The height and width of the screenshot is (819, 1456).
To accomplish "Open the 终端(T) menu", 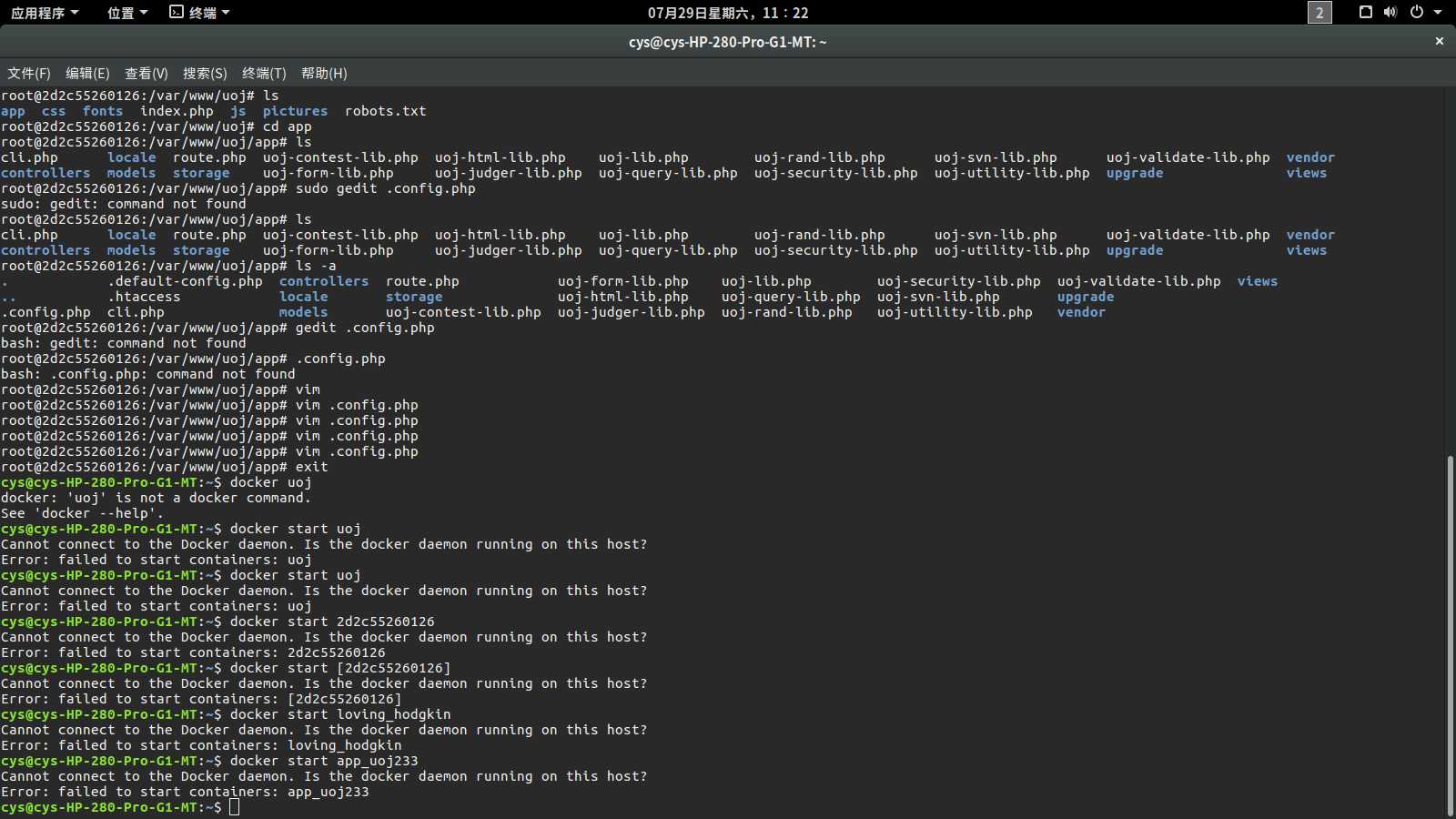I will tap(264, 73).
